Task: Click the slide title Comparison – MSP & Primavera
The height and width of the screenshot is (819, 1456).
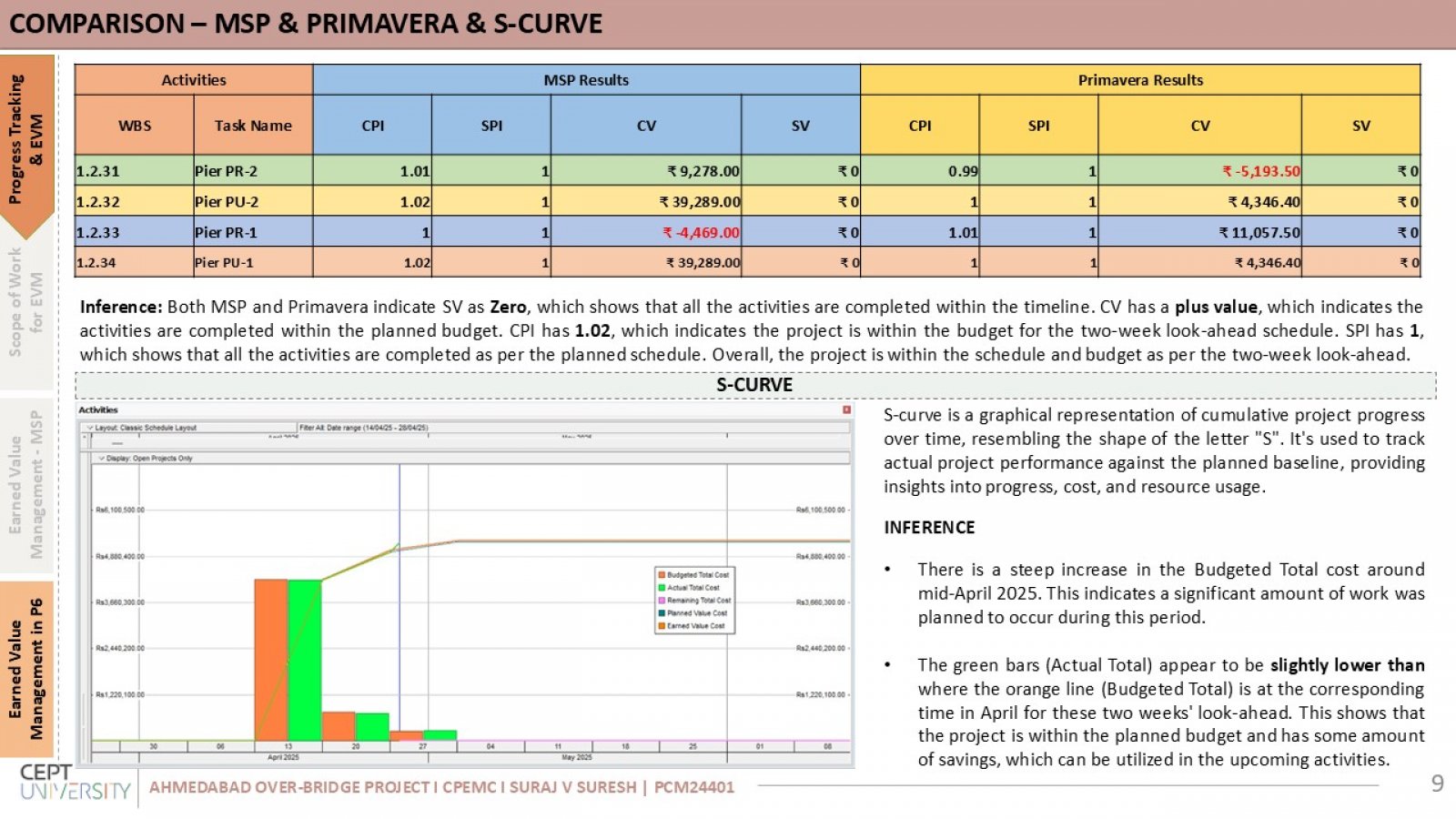Action: click(306, 24)
